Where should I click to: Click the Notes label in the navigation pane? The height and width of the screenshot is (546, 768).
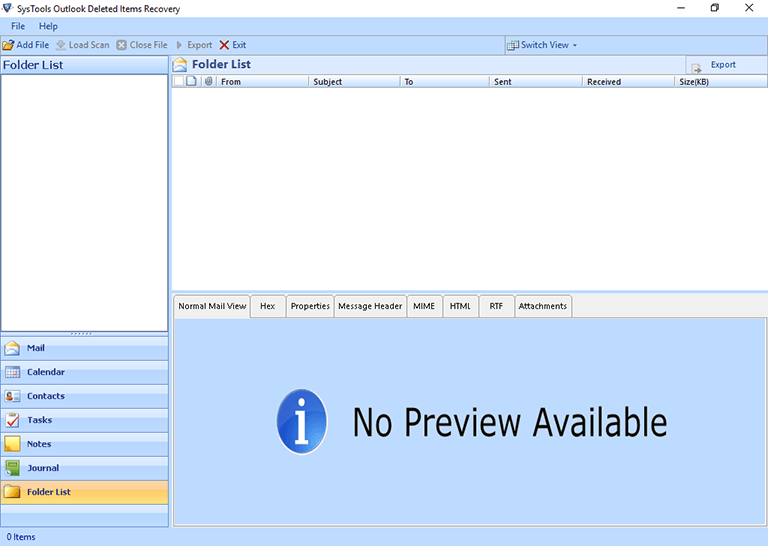click(39, 444)
